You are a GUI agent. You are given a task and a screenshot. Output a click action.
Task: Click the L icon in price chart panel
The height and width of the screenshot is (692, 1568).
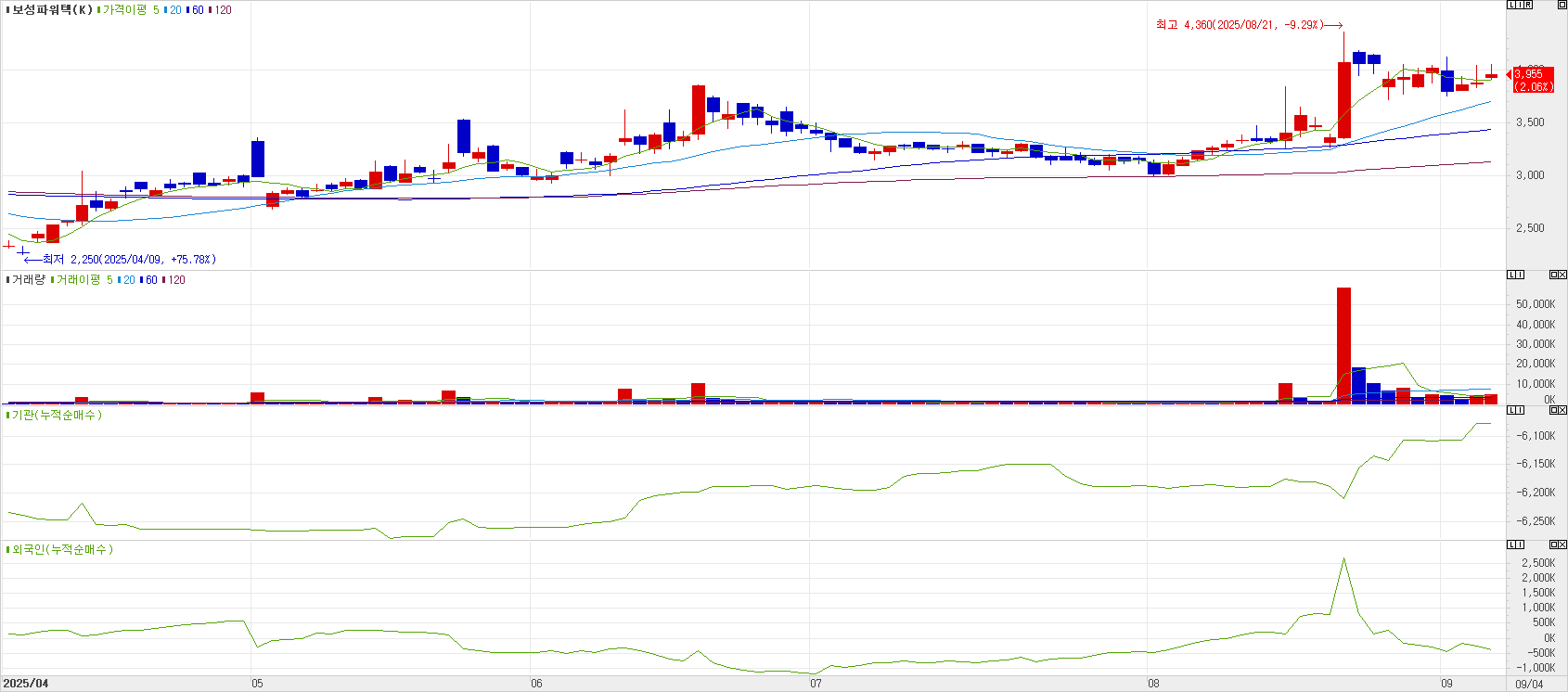point(1511,5)
